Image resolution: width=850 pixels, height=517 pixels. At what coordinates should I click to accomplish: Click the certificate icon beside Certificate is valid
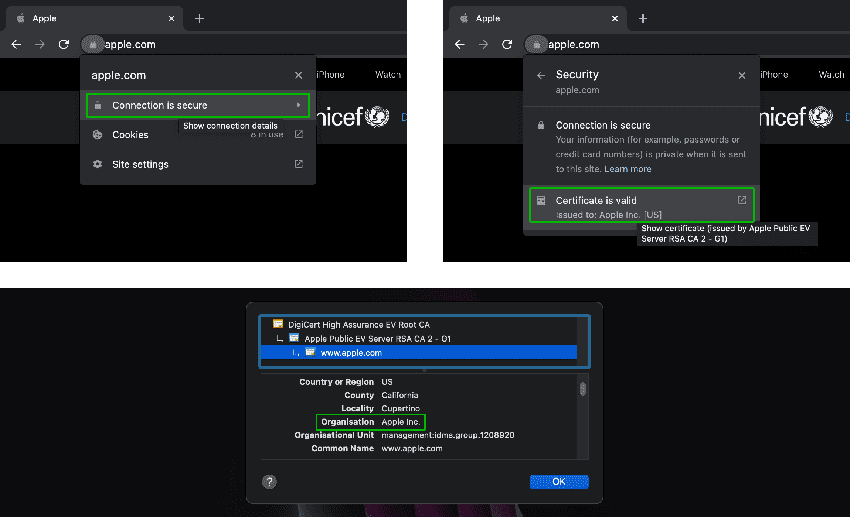(540, 201)
